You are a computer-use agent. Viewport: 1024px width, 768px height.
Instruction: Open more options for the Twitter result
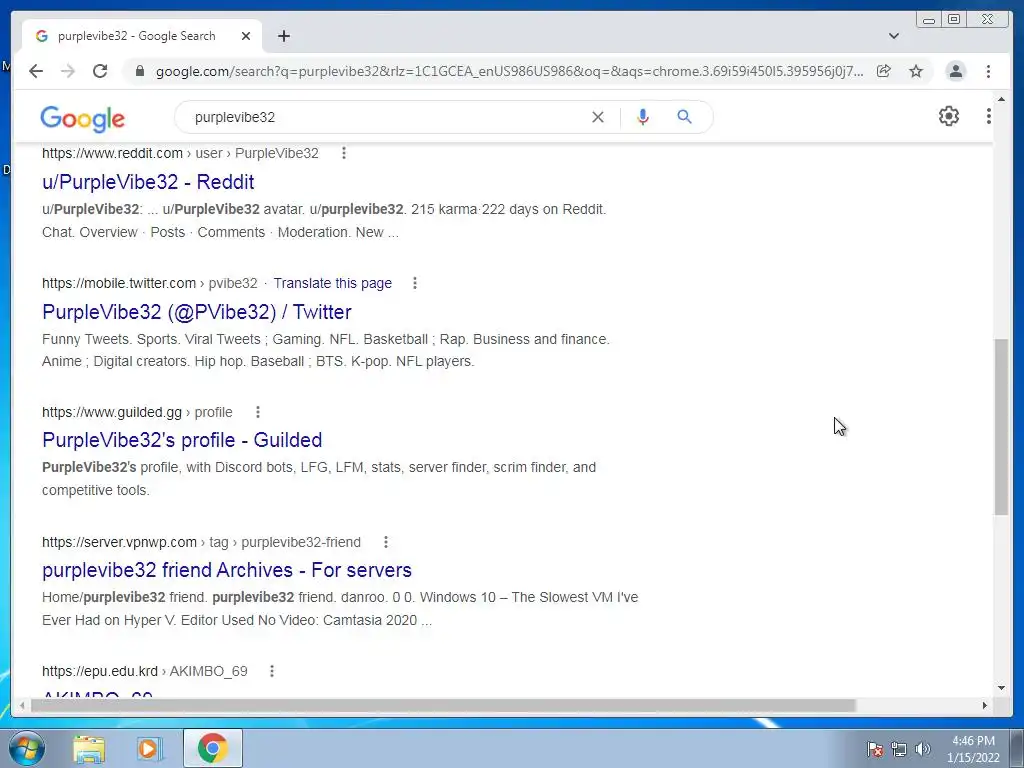[x=415, y=283]
